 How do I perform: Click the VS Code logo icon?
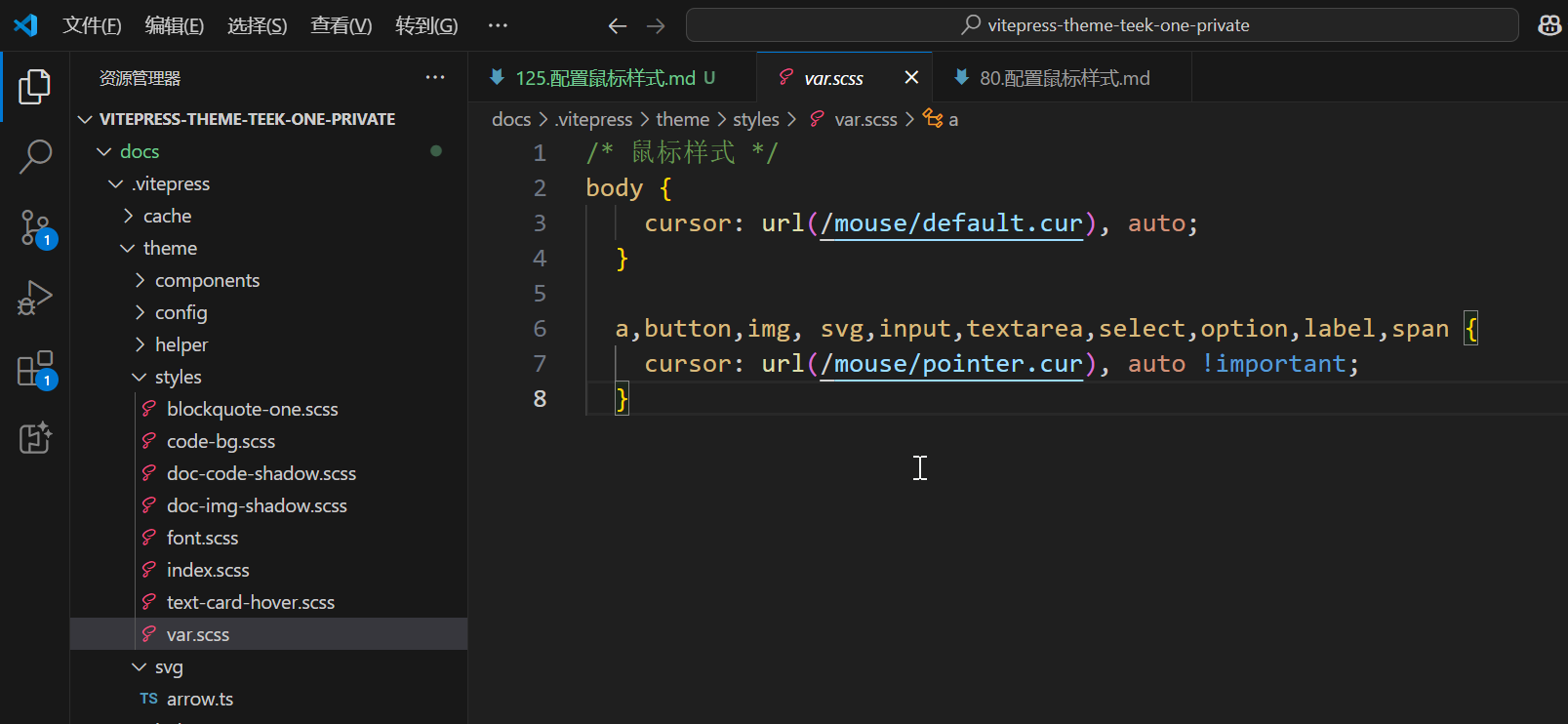click(x=25, y=25)
